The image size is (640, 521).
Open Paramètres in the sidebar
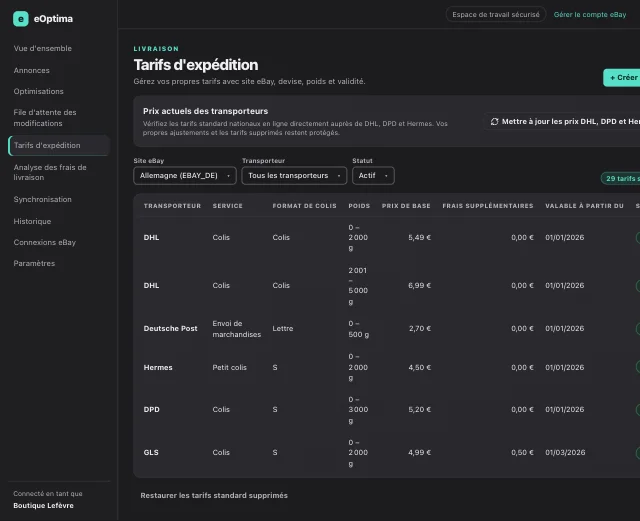[34, 263]
